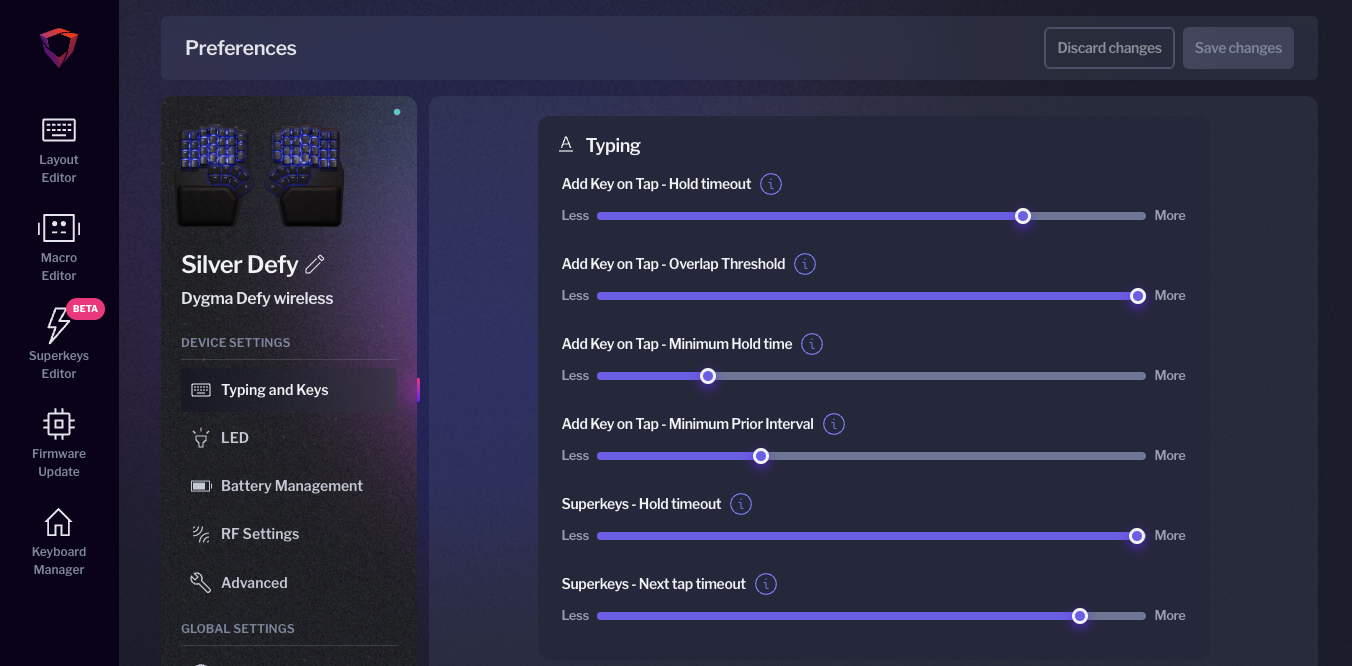Click the Dygma logo icon
This screenshot has width=1352, height=666.
point(59,47)
